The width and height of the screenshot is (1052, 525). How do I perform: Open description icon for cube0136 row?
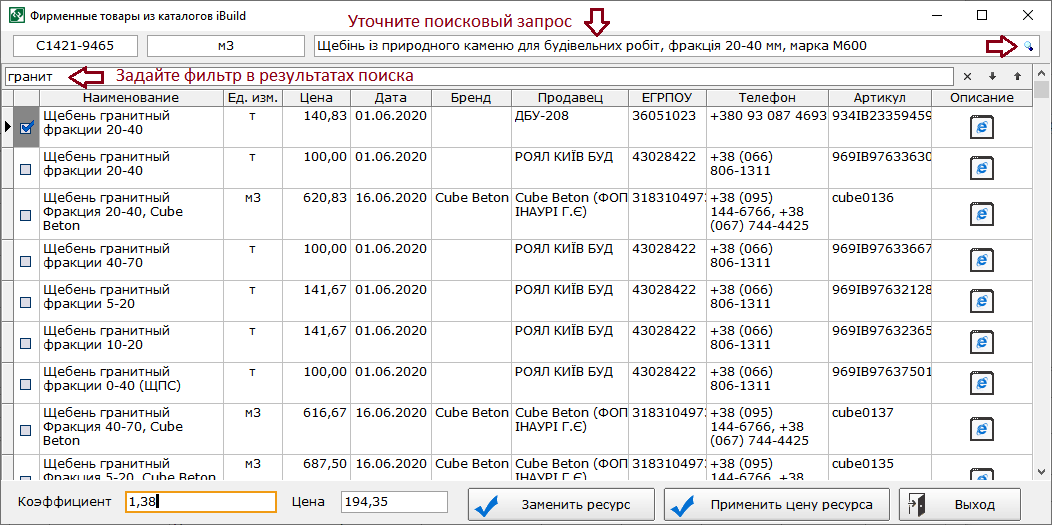coord(981,214)
